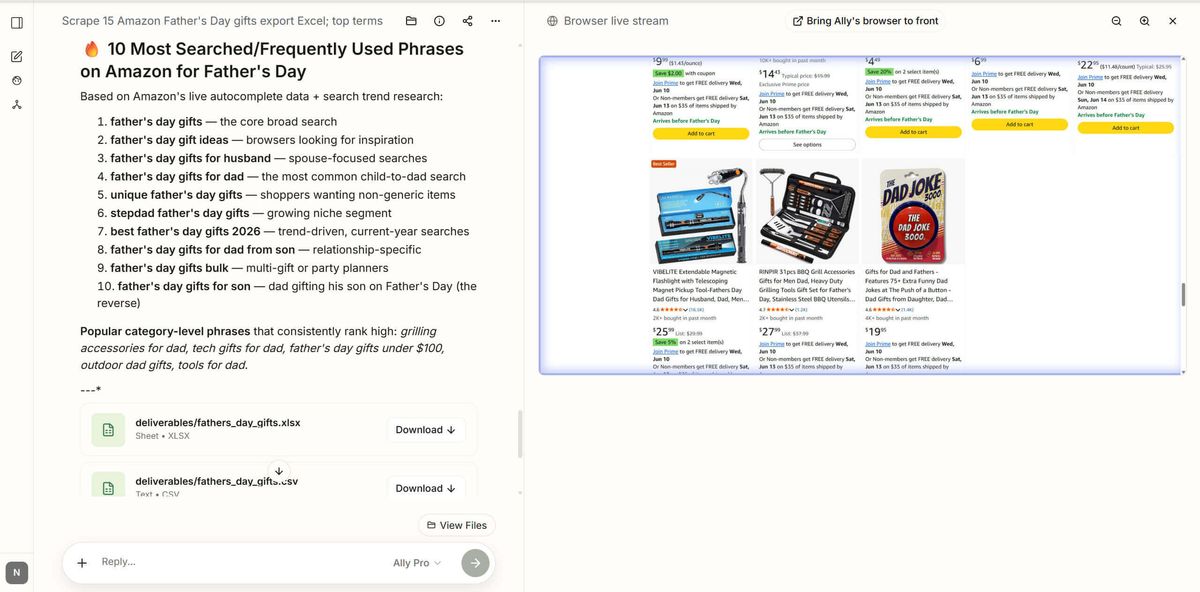Click the chat panel vertical scrollbar
The image size is (1200, 592).
519,433
